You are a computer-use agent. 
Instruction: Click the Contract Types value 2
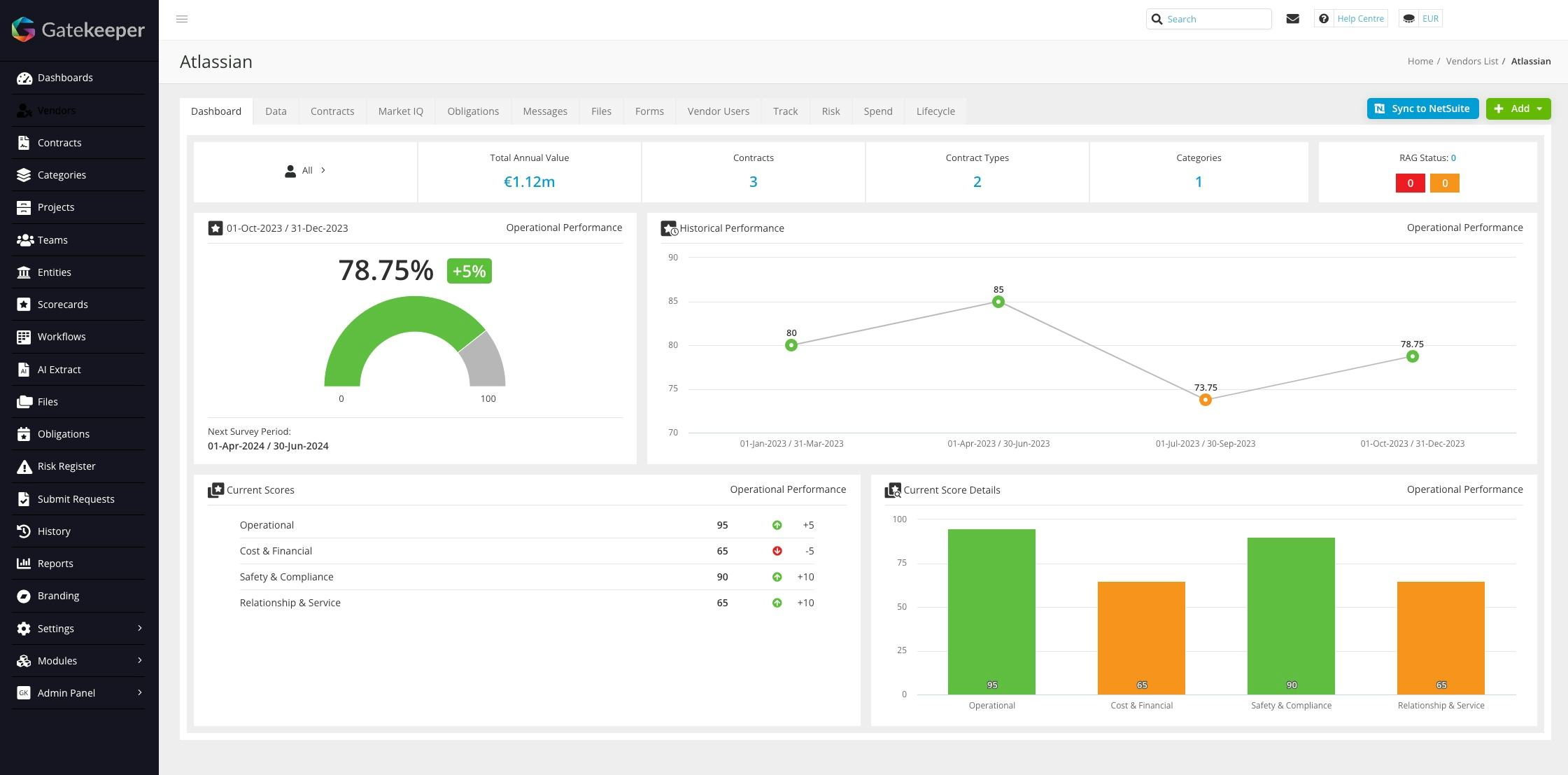pyautogui.click(x=977, y=182)
